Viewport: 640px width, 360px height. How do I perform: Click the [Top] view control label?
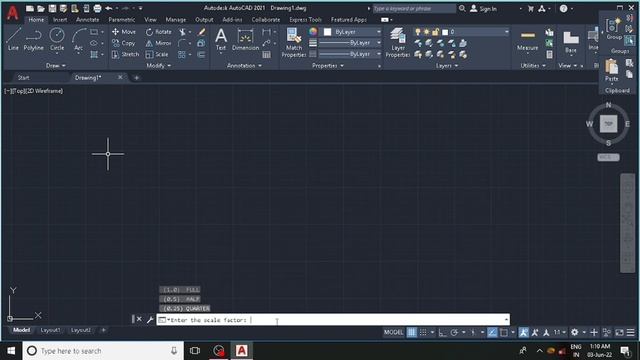(x=18, y=91)
